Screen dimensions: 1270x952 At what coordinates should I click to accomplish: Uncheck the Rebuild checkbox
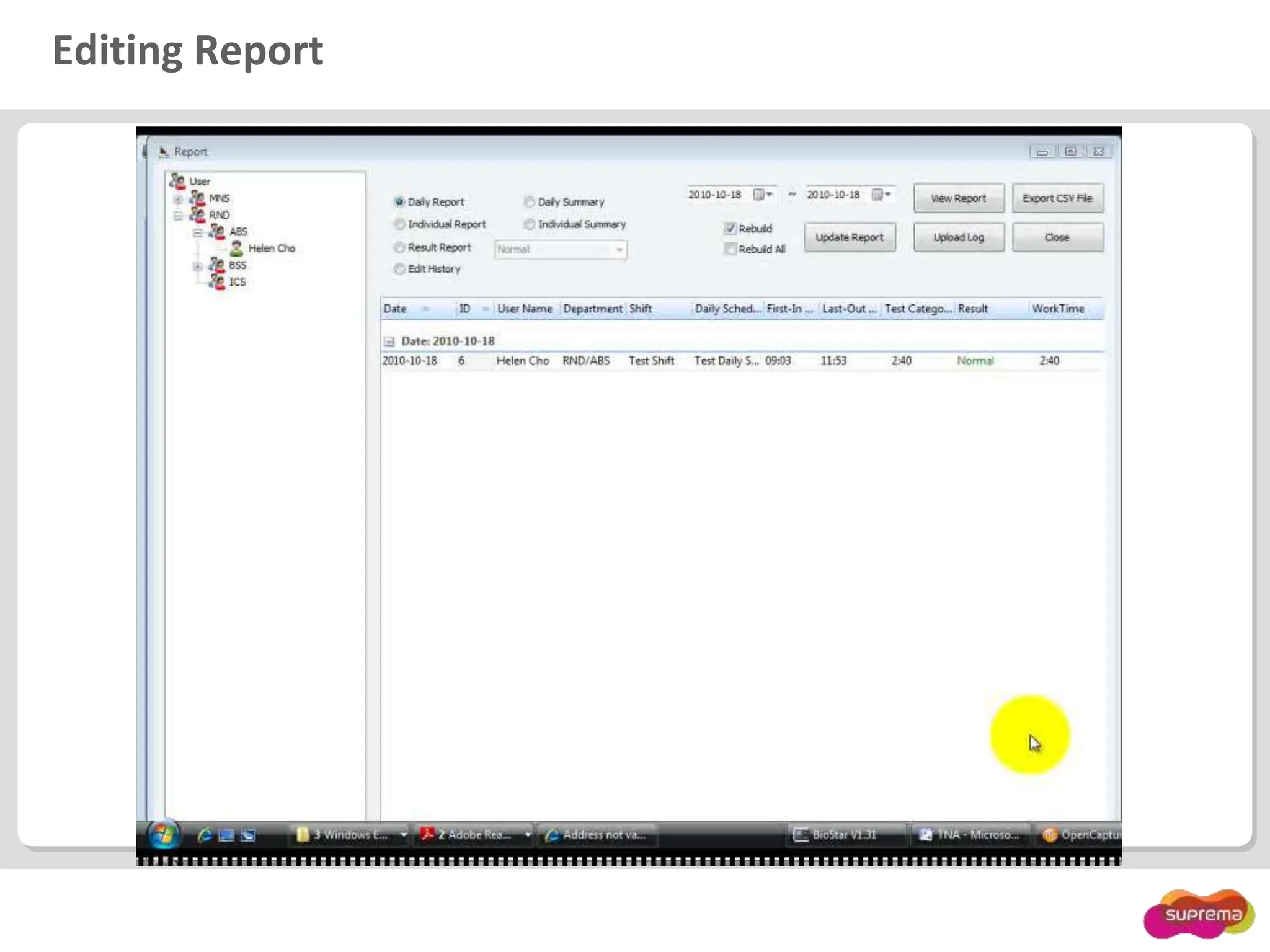[730, 229]
